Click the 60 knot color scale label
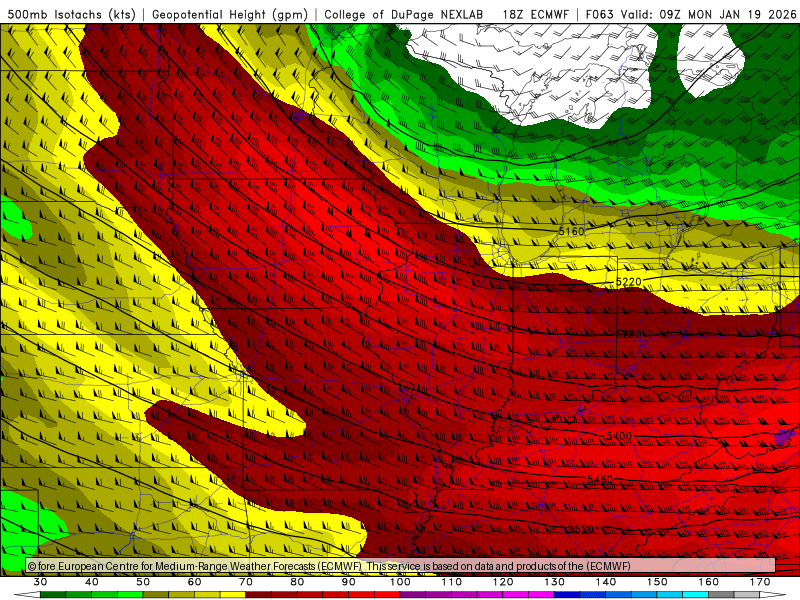 [x=195, y=582]
